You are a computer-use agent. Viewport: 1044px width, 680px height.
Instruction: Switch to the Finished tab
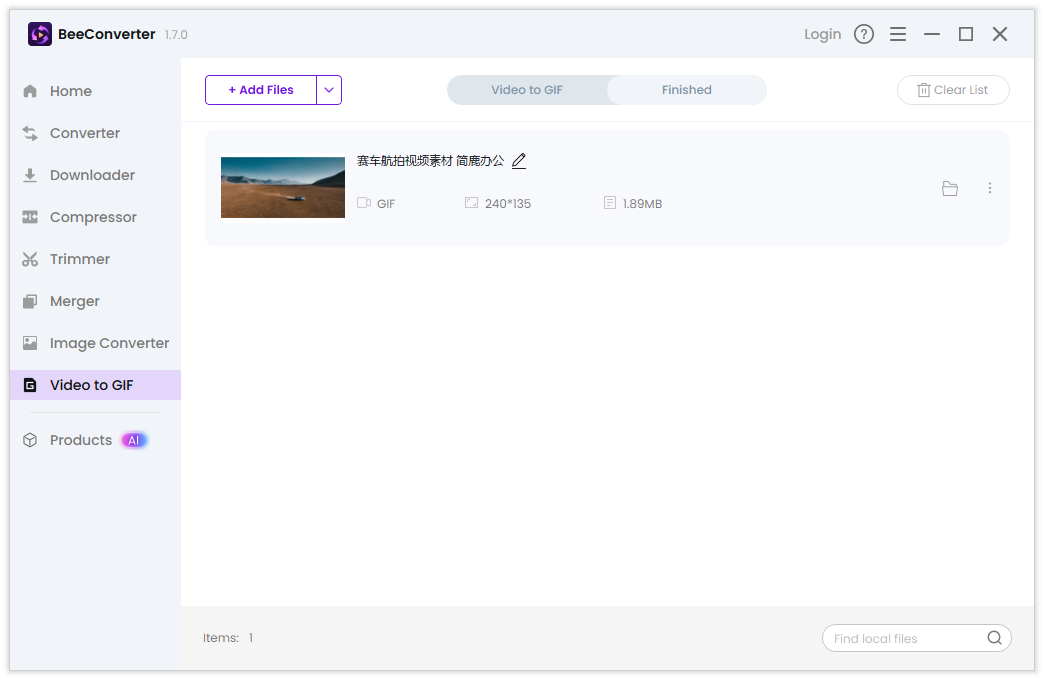[x=686, y=90]
